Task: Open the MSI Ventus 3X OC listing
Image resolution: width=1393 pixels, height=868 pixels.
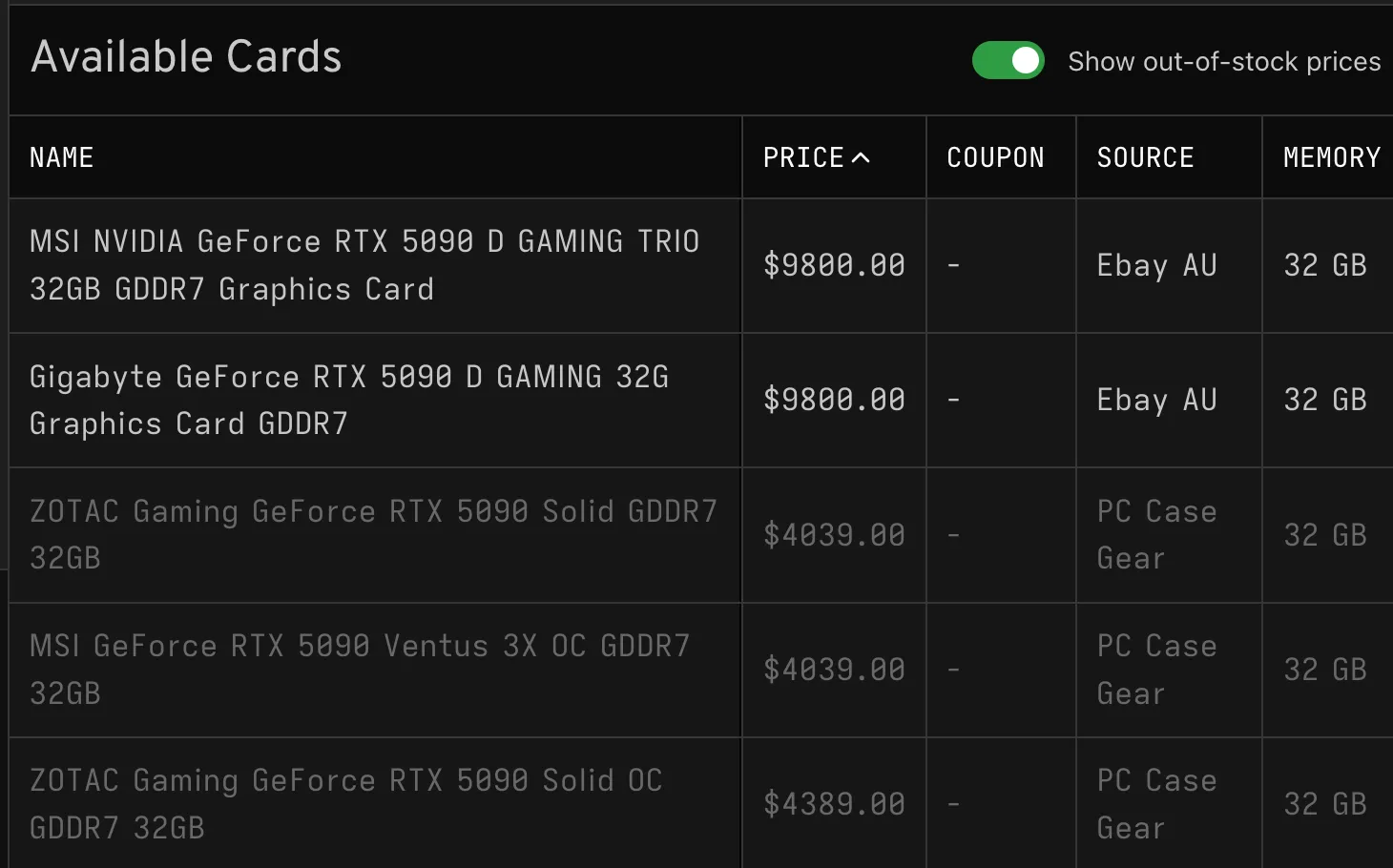Action: click(x=360, y=669)
